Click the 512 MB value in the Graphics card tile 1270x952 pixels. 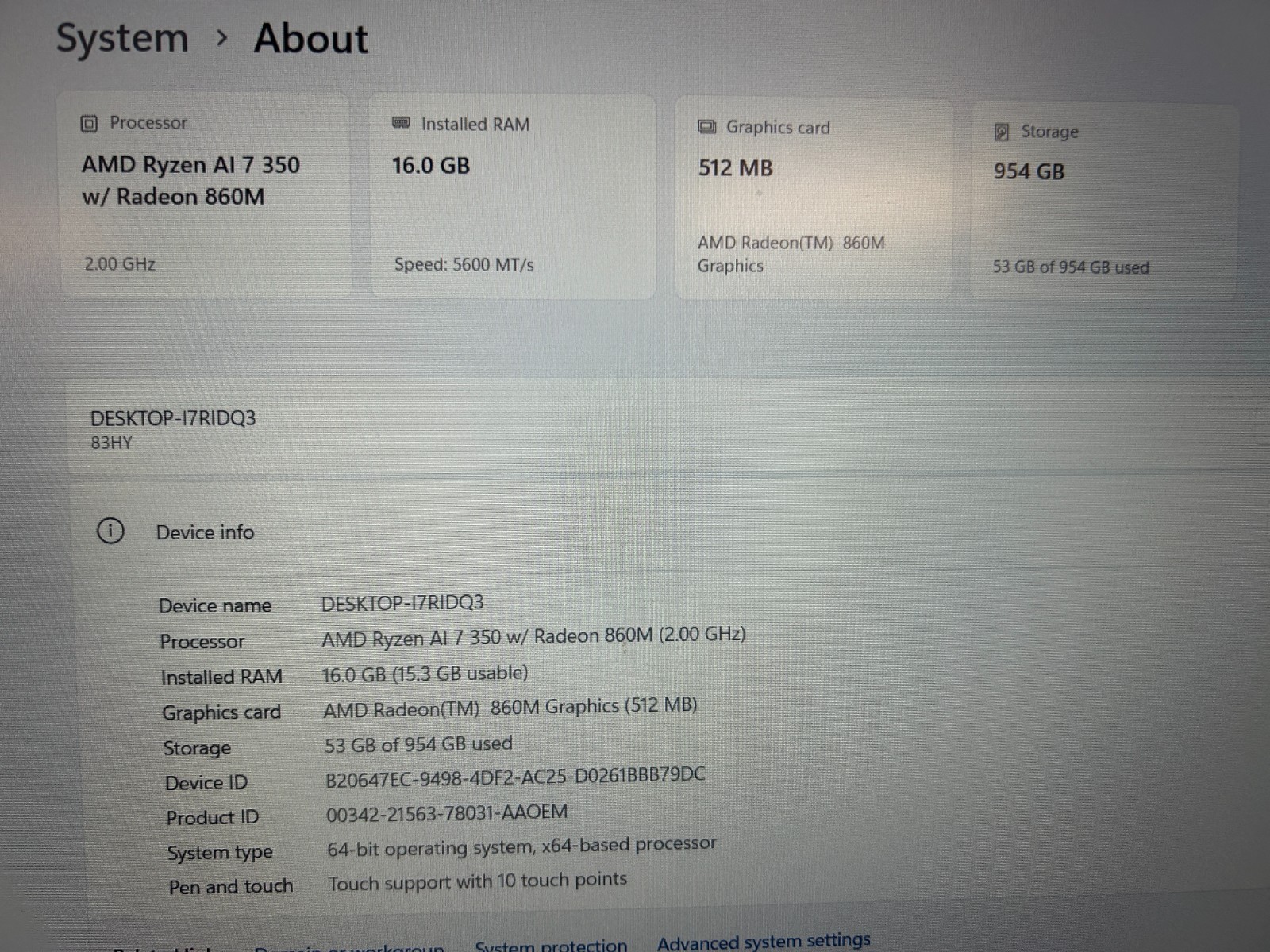(x=736, y=168)
